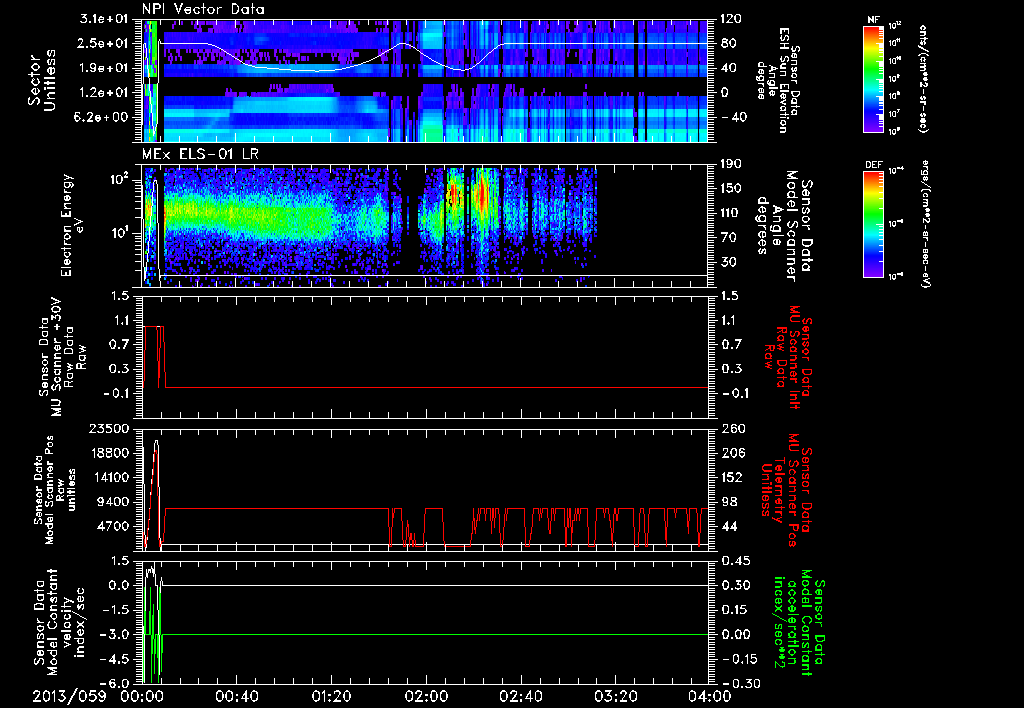
Task: Click the red 'MU Scanner Inh Raw Data' label
Action: tap(788, 357)
